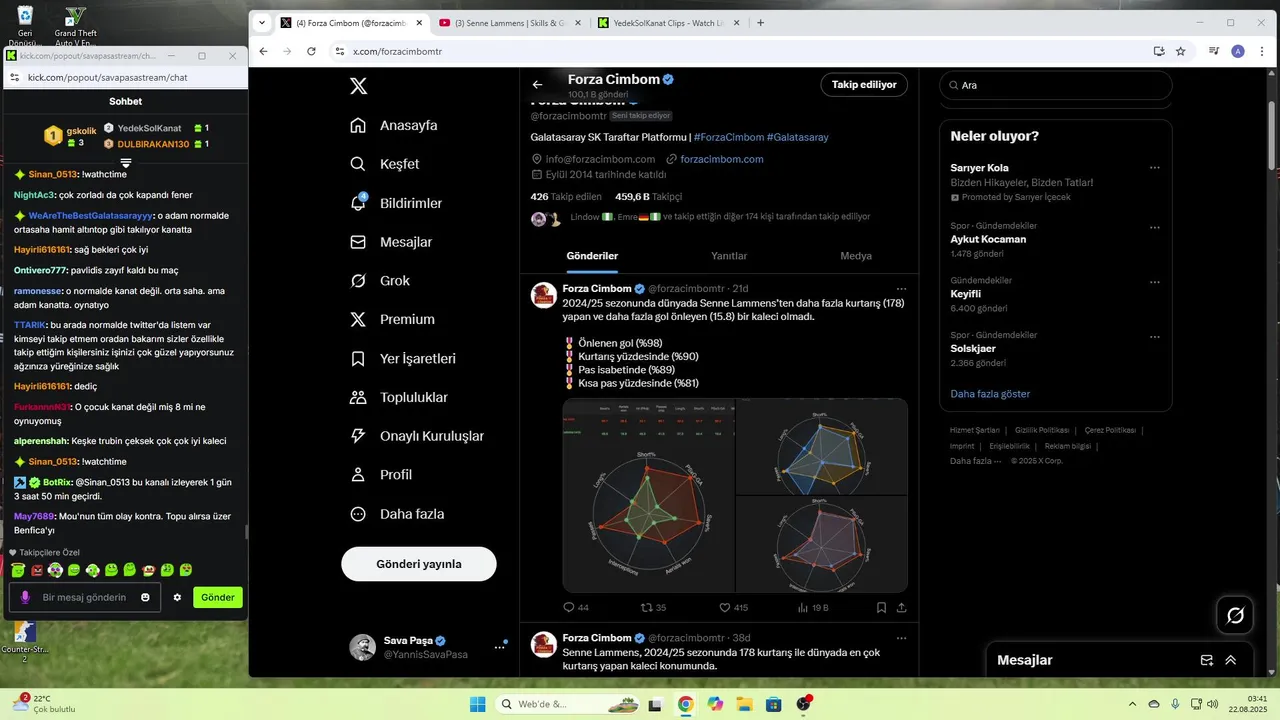The image size is (1280, 720).
Task: Open the taskbar weather widget
Action: (43, 704)
